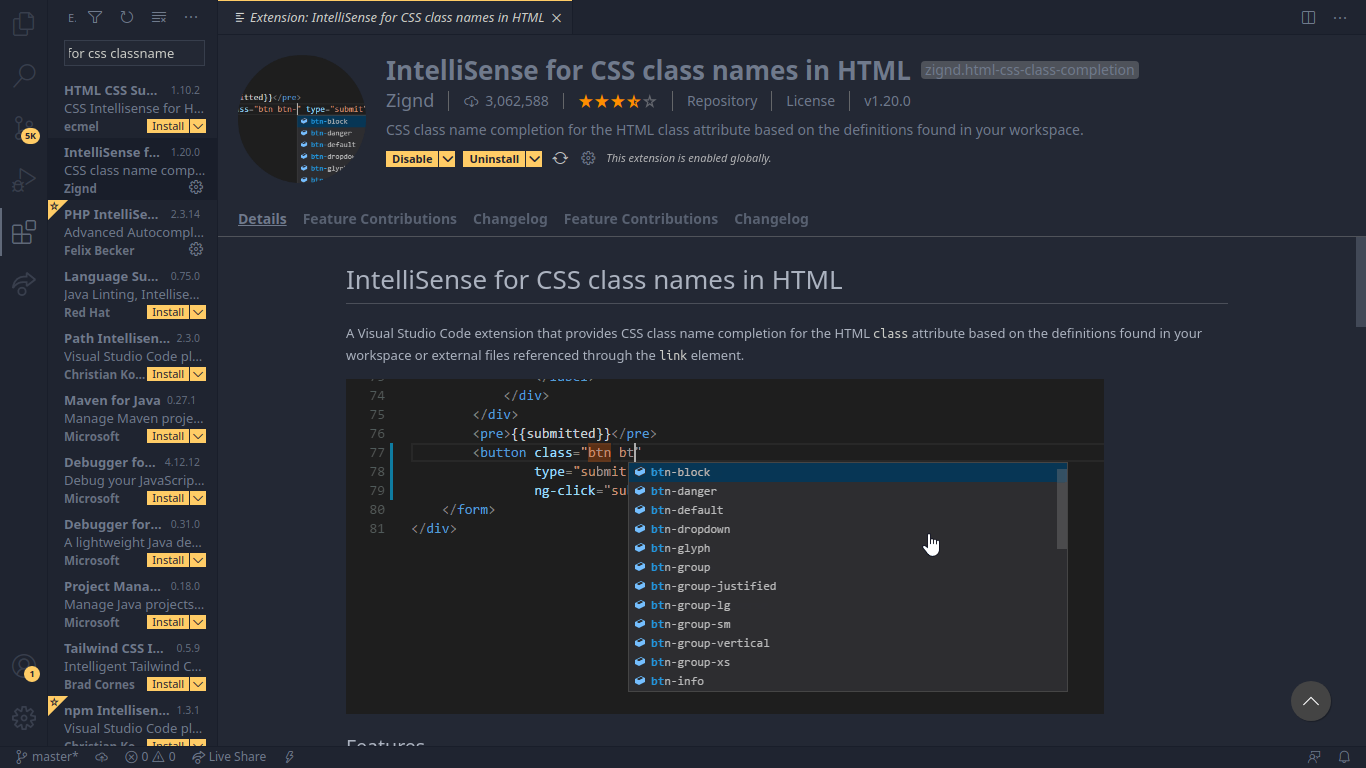The width and height of the screenshot is (1366, 768).
Task: Click the 3,062,588 install count
Action: 506,101
